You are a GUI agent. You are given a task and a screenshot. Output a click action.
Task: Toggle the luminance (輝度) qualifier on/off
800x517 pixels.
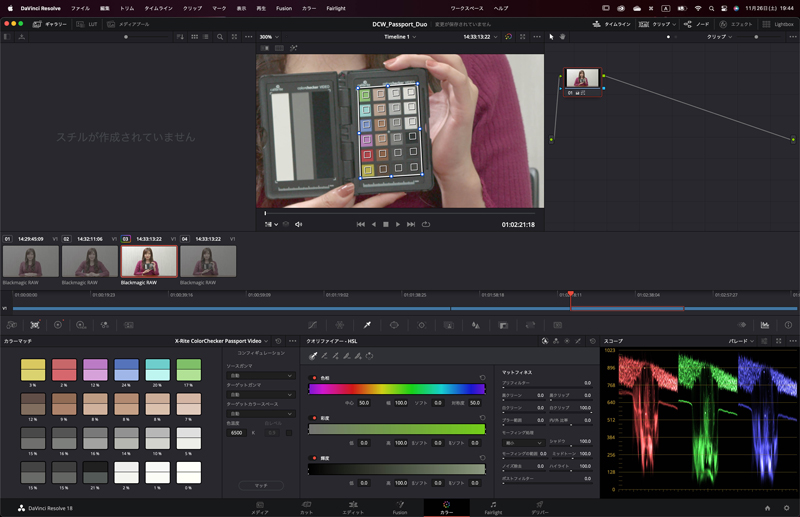tap(313, 458)
